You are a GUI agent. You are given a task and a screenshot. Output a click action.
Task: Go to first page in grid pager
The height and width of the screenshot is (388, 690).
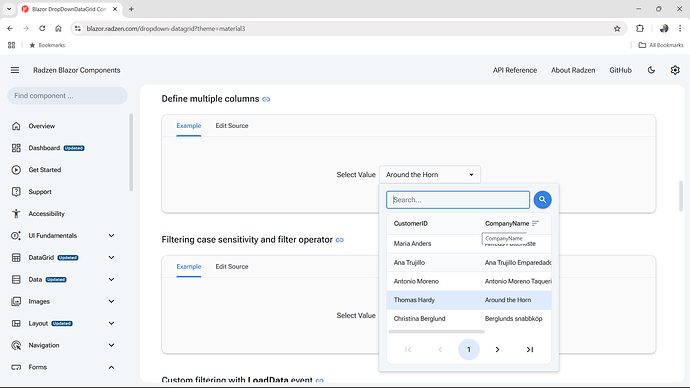[x=408, y=350]
